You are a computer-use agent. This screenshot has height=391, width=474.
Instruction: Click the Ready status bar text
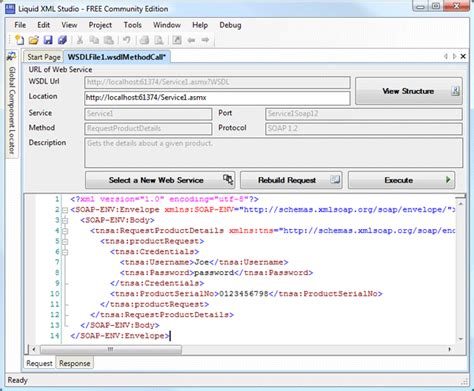coord(17,380)
